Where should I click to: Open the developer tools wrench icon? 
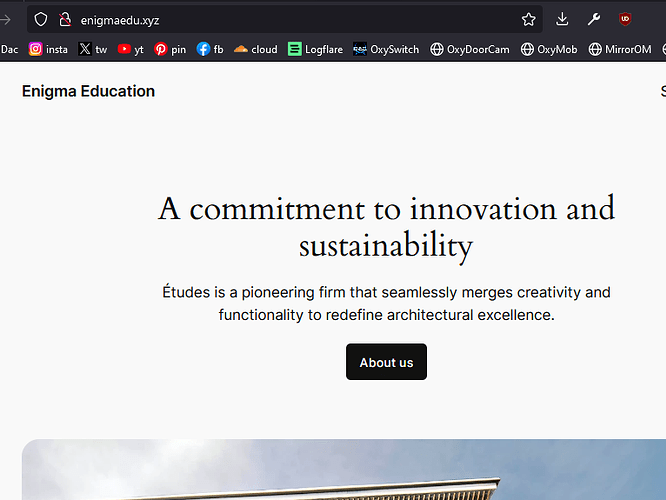594,19
